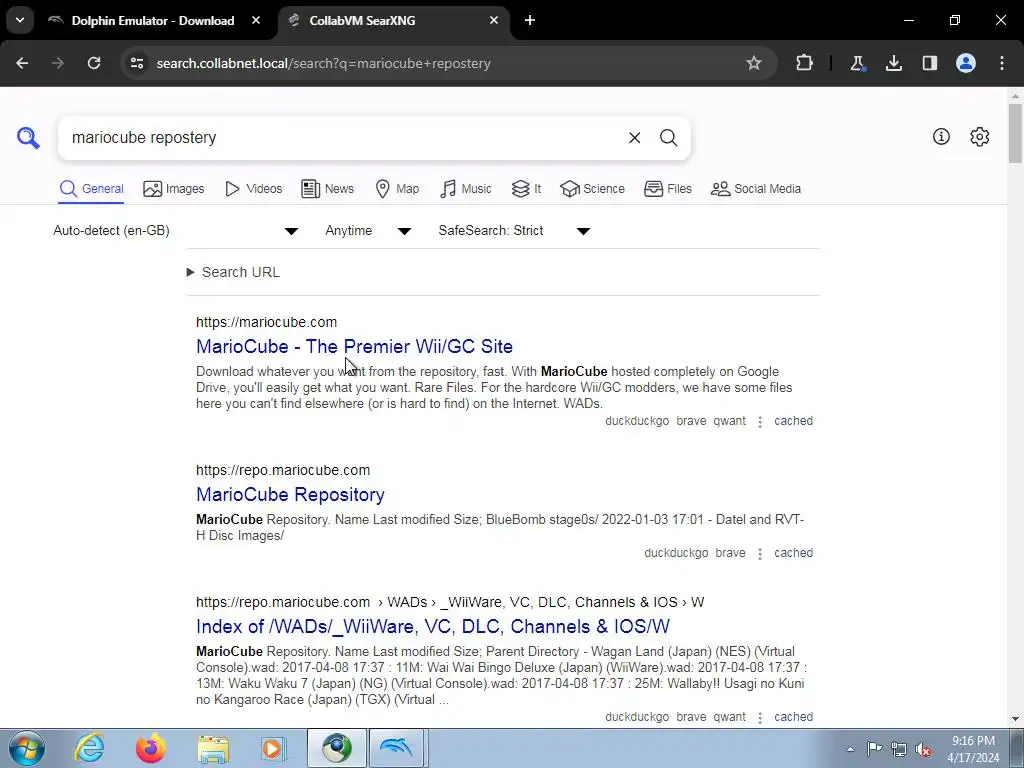Open MarioCube - The Premier Wii/GC Site
This screenshot has height=768, width=1024.
(x=354, y=347)
